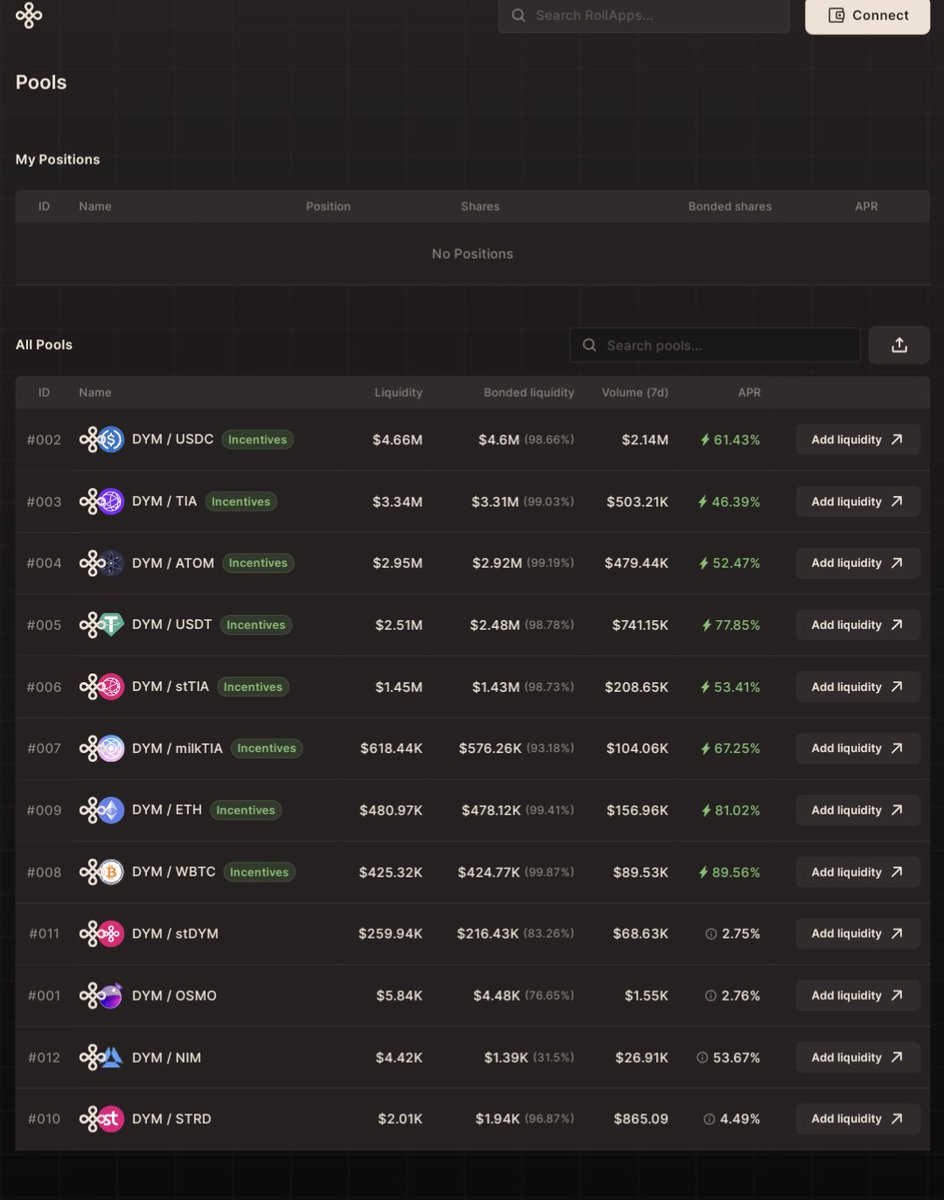Click the No Positions message
Screen dimensions: 944x1200
(x=472, y=254)
